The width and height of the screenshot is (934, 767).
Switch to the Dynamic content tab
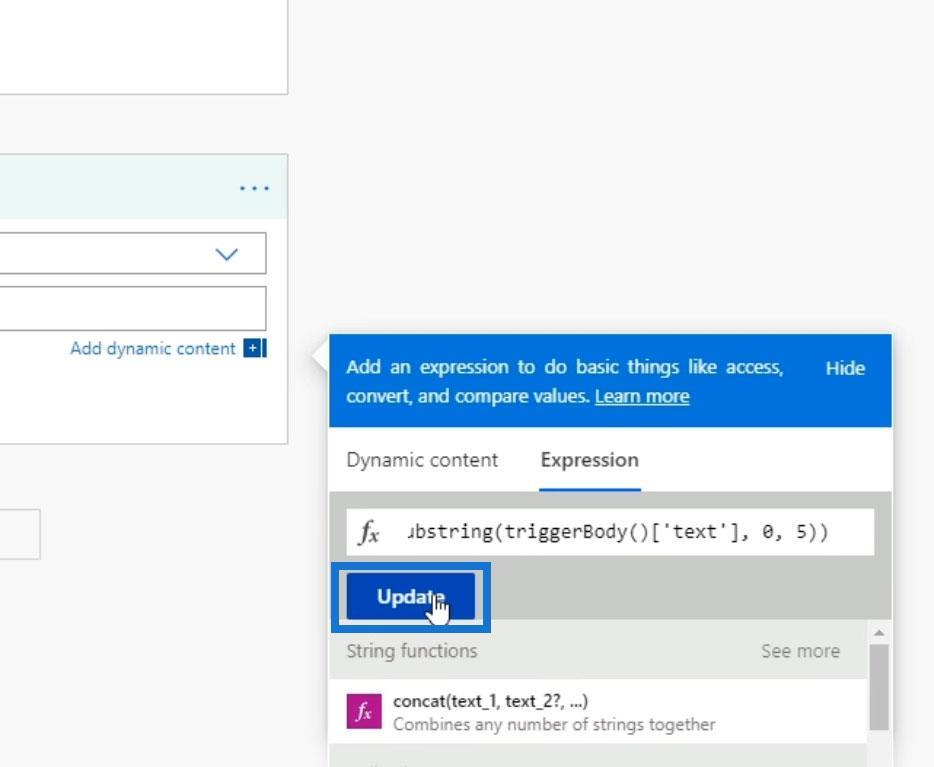(422, 460)
